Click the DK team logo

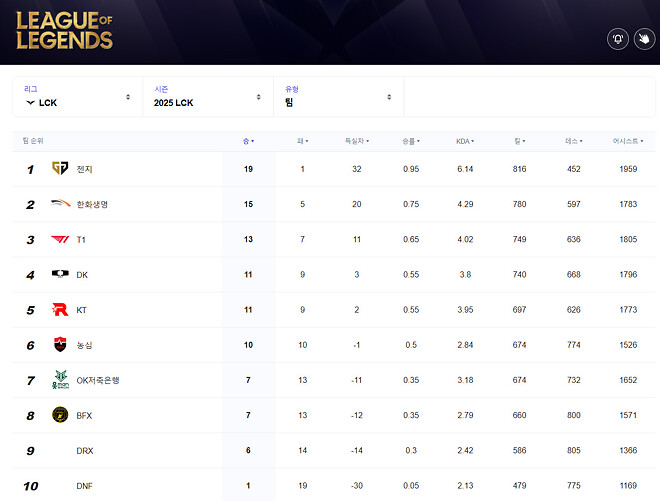tap(60, 275)
